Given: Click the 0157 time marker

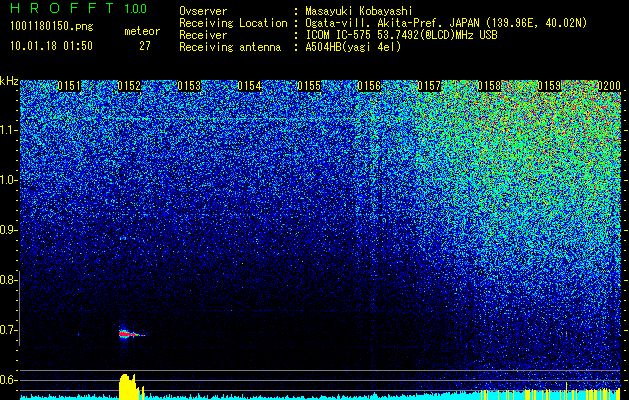Looking at the screenshot, I should tap(429, 86).
